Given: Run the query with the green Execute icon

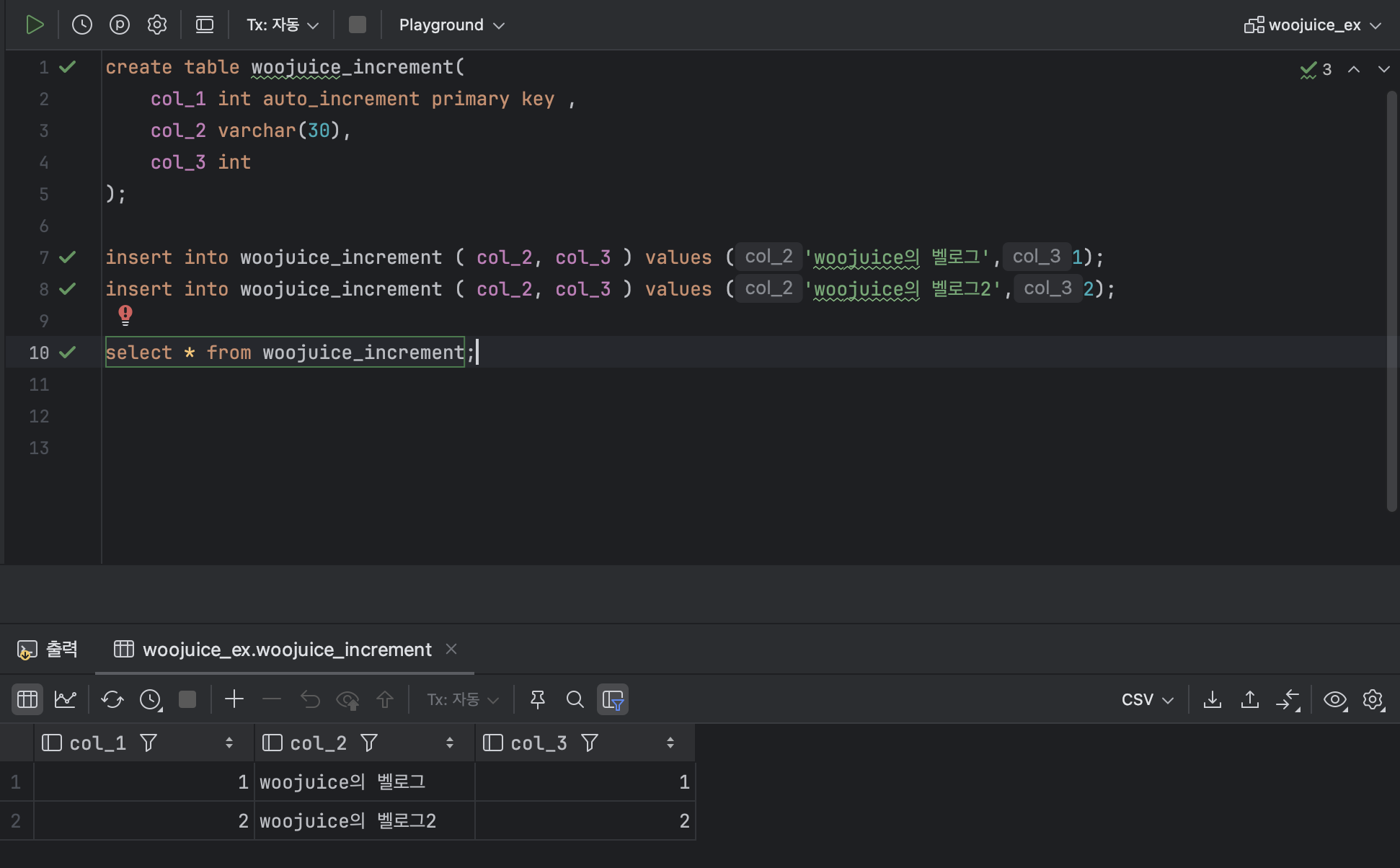Looking at the screenshot, I should point(35,25).
